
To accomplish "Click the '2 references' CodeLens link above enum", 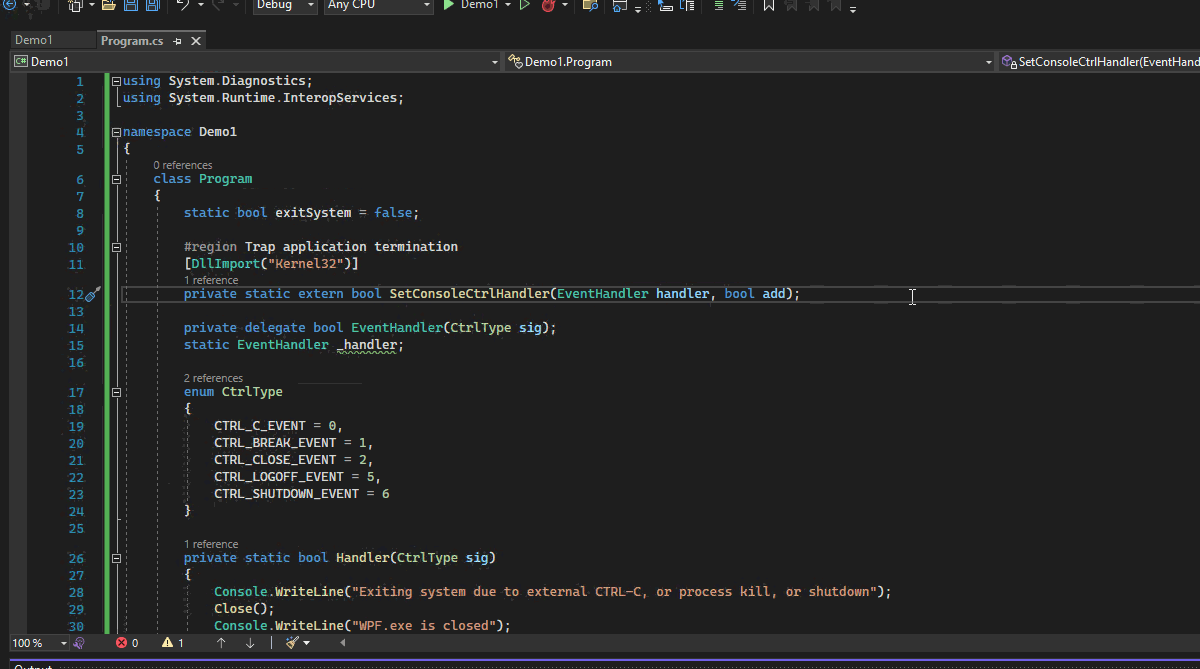I will (213, 378).
